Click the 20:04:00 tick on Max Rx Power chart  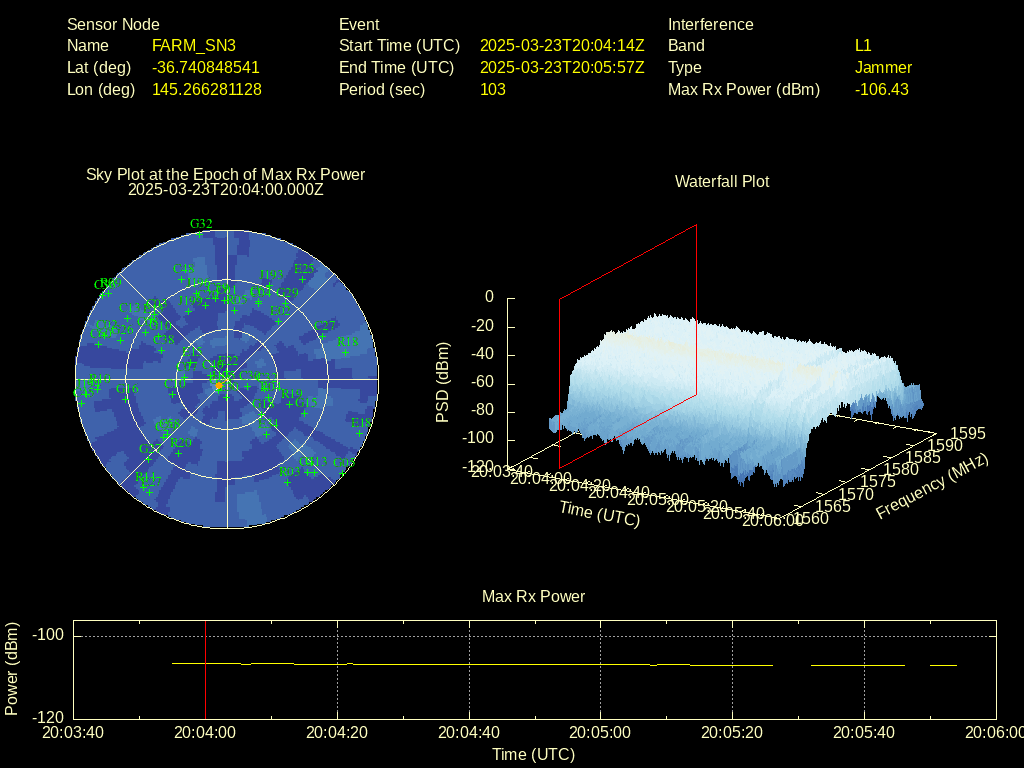tap(205, 732)
